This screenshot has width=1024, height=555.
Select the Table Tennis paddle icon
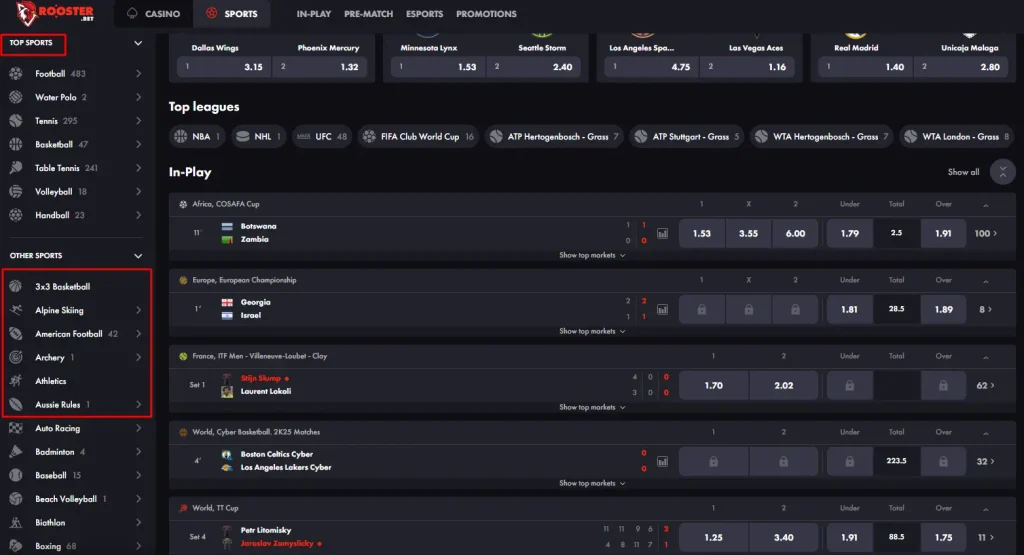click(x=16, y=168)
